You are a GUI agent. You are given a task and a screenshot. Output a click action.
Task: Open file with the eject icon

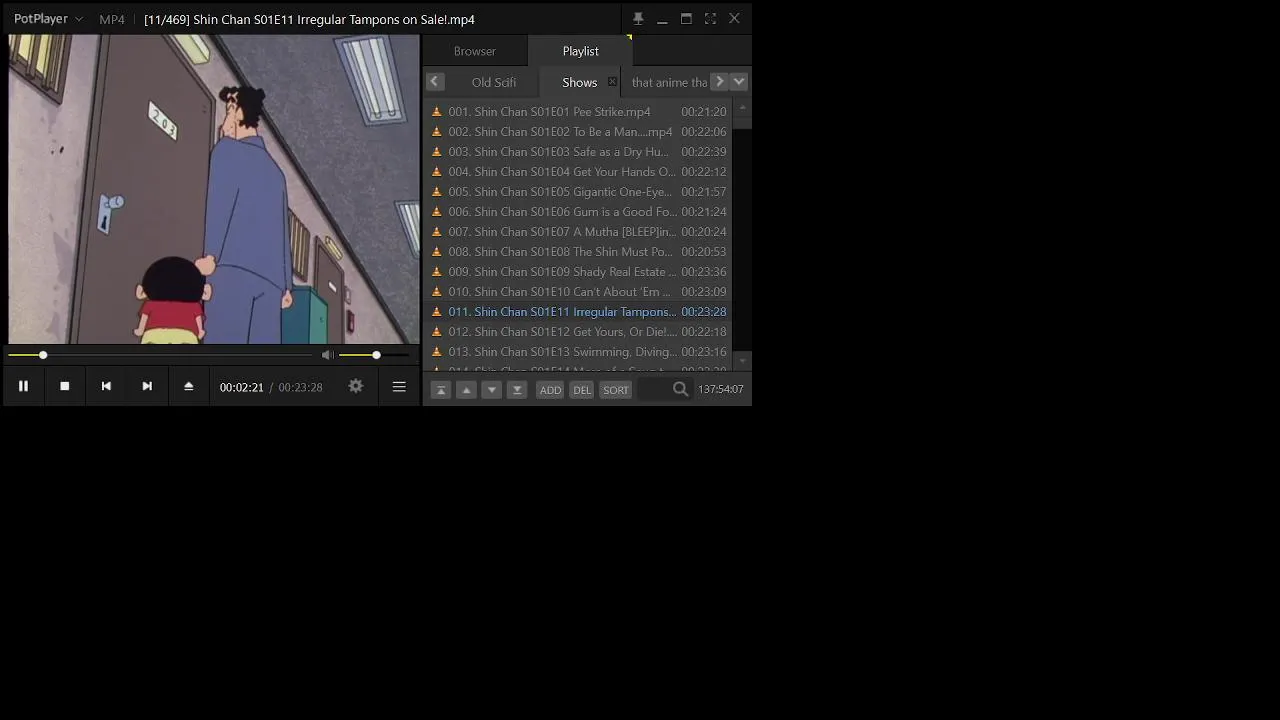[x=188, y=386]
